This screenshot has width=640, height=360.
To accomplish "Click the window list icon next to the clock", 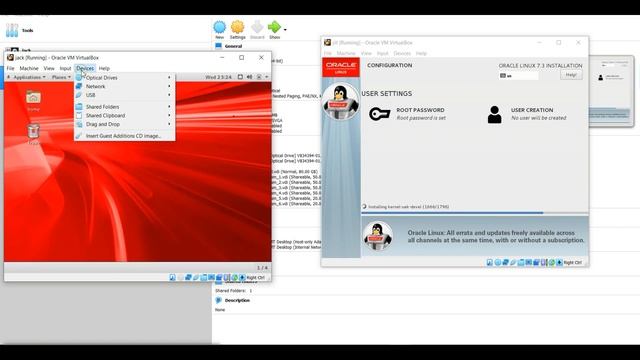I will pyautogui.click(x=240, y=77).
